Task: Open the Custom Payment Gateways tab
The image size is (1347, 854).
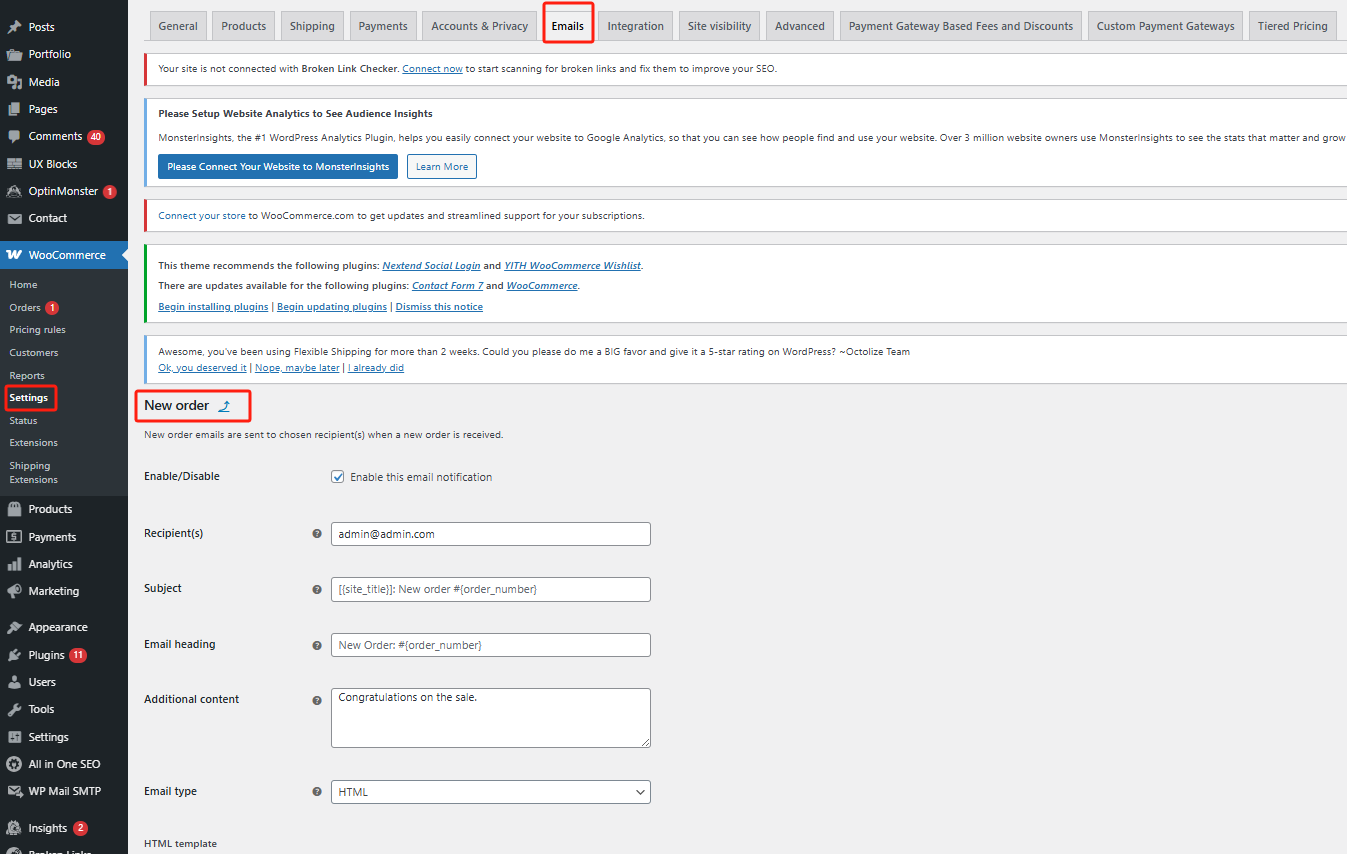Action: coord(1166,26)
